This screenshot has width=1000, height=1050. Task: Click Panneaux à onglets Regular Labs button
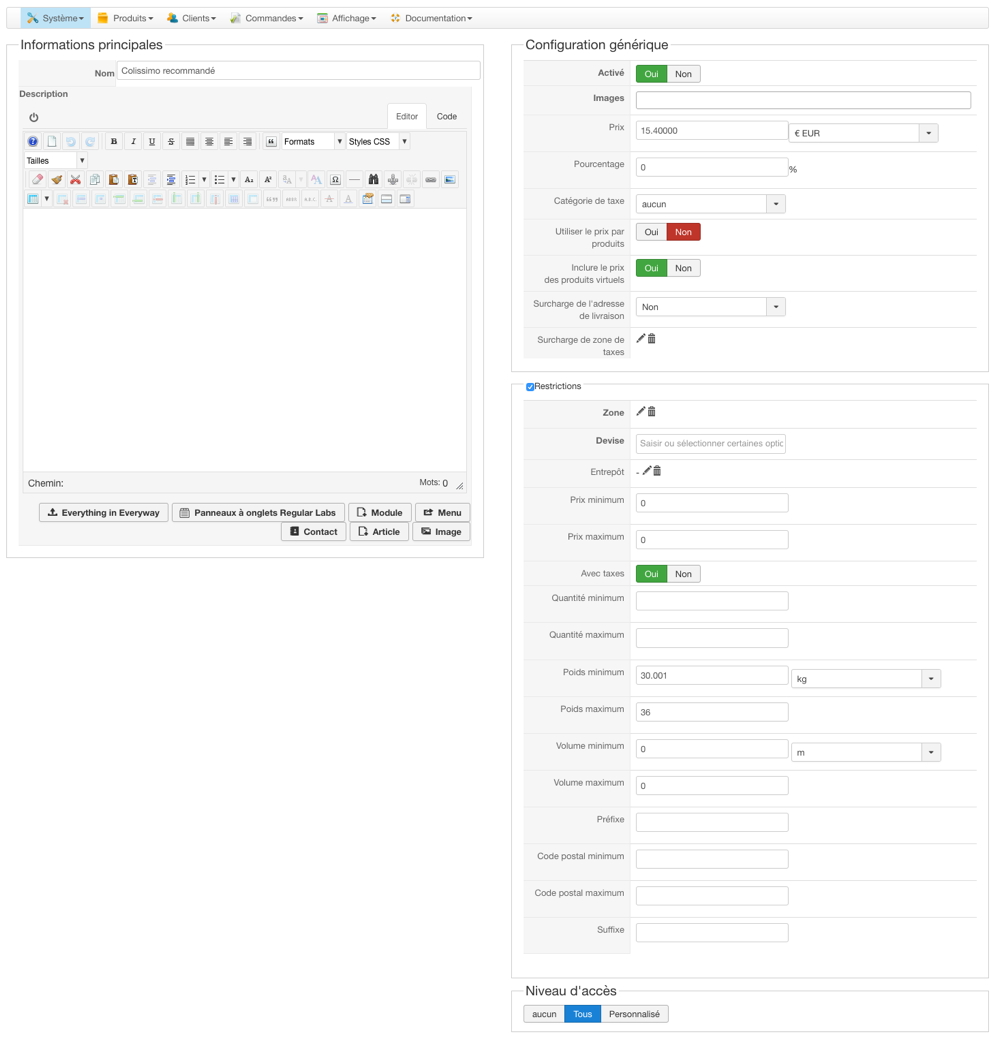click(x=259, y=512)
